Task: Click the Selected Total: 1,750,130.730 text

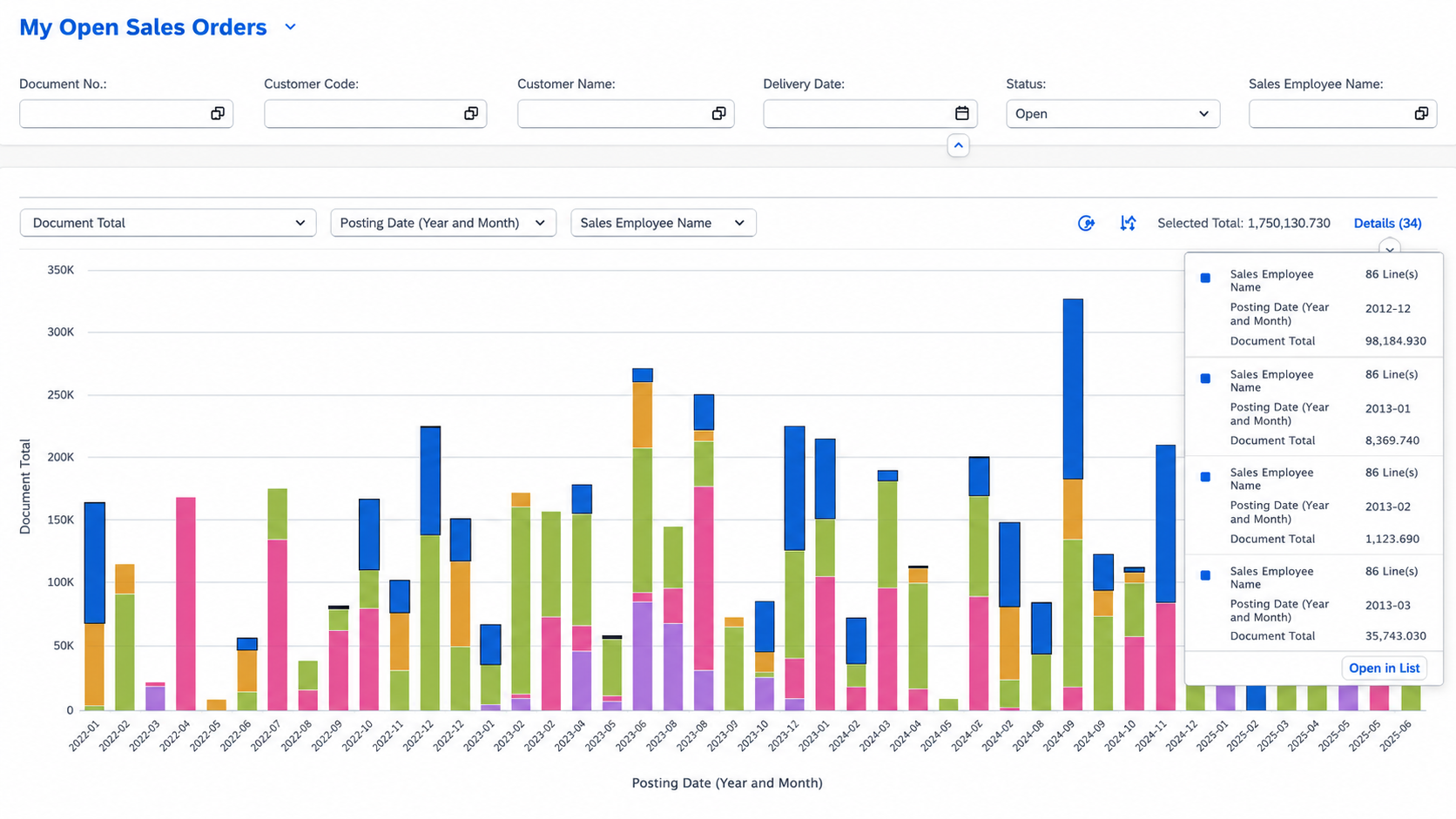Action: pyautogui.click(x=1244, y=224)
